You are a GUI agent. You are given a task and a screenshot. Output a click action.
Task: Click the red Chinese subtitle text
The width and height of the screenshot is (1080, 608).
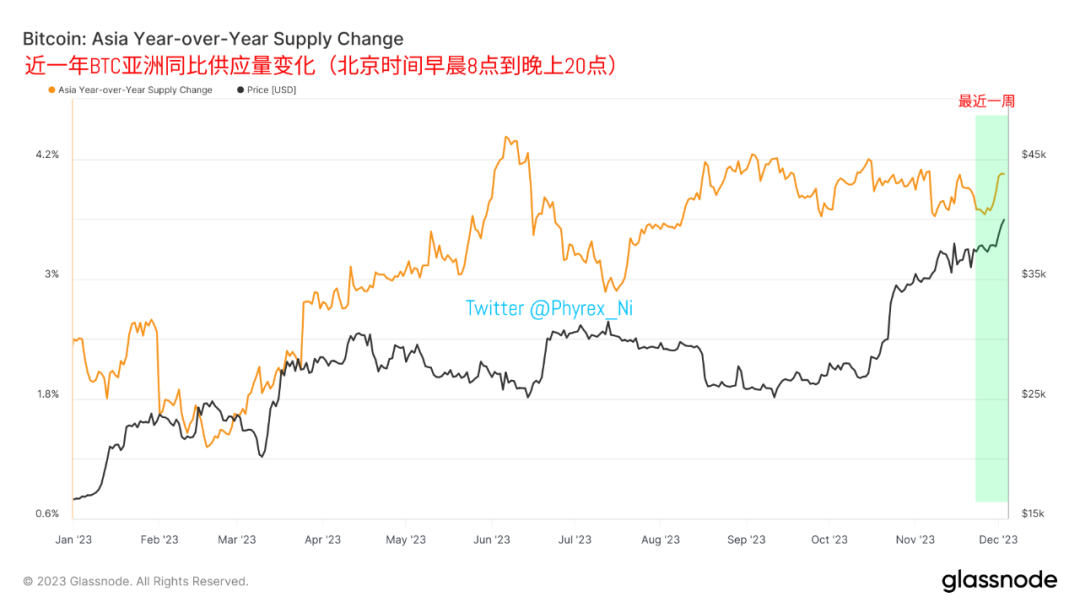[x=320, y=66]
